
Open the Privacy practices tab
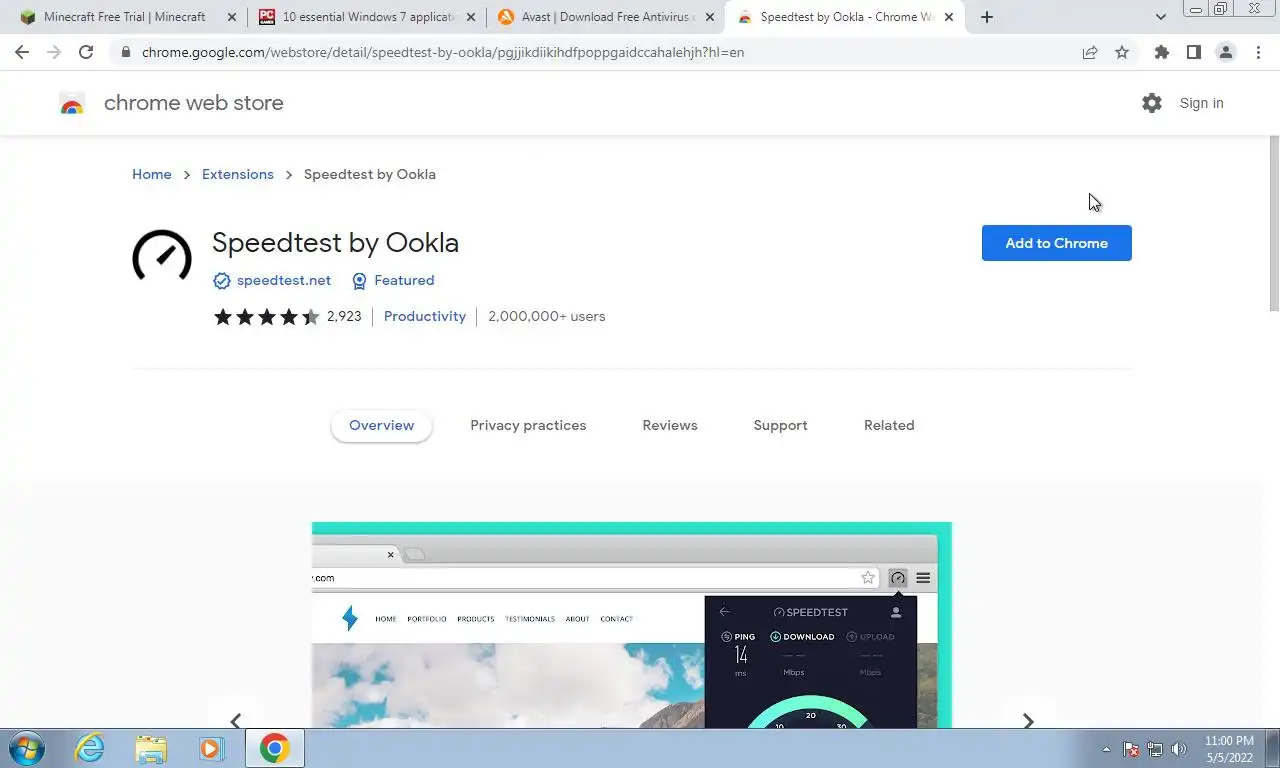click(528, 425)
